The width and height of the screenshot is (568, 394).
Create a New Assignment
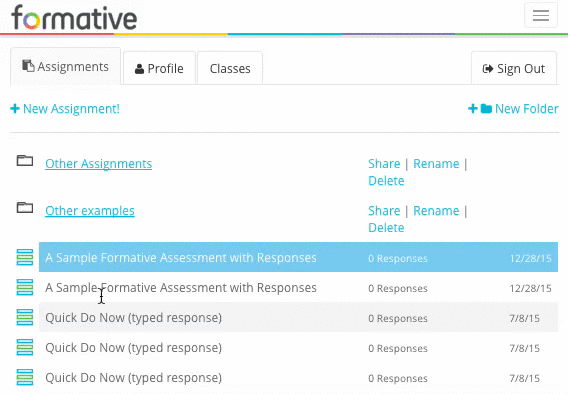65,109
